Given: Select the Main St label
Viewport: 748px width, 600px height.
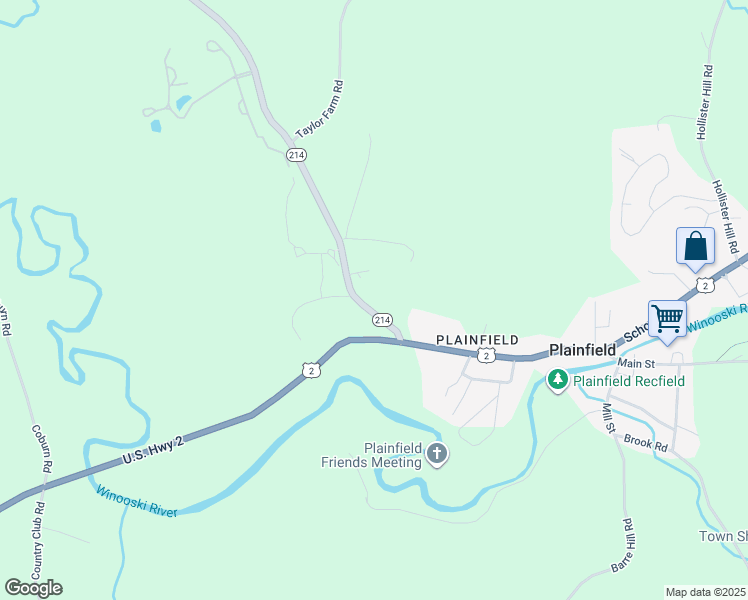Looking at the screenshot, I should coord(636,363).
